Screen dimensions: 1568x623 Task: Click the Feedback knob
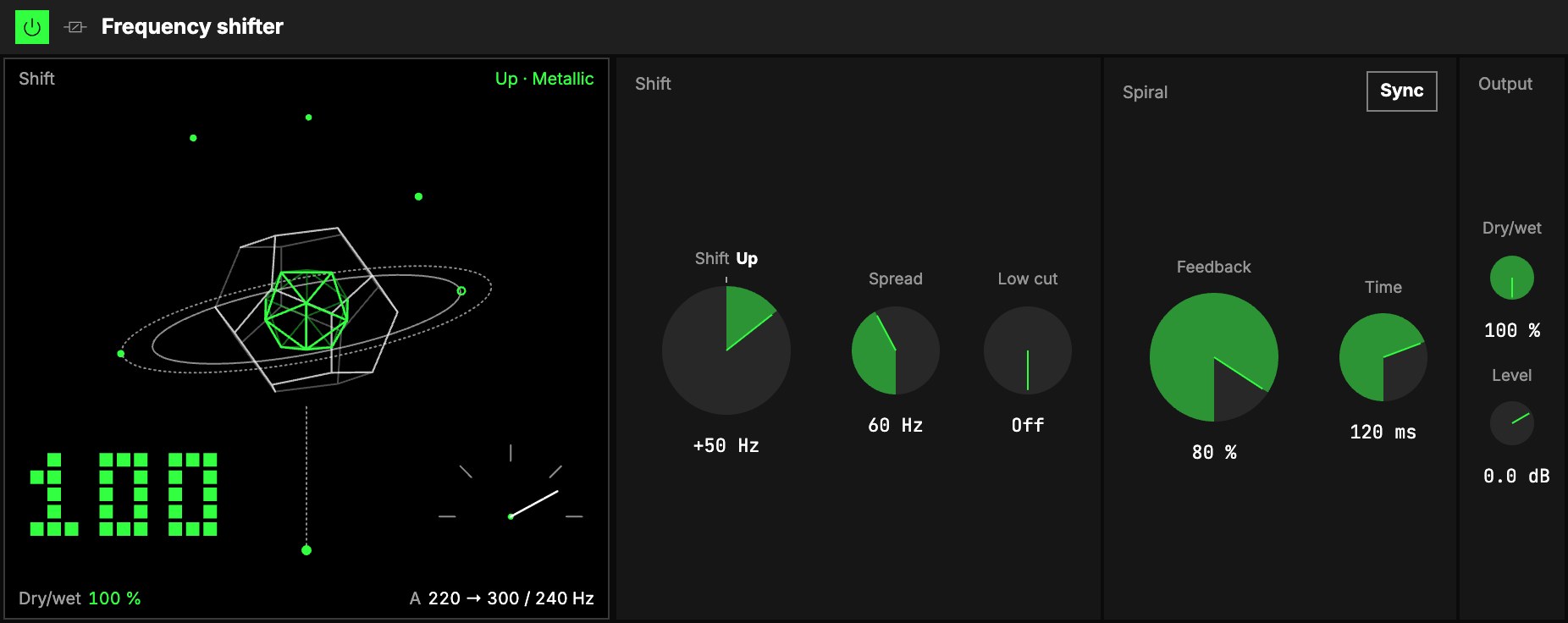pos(1214,357)
